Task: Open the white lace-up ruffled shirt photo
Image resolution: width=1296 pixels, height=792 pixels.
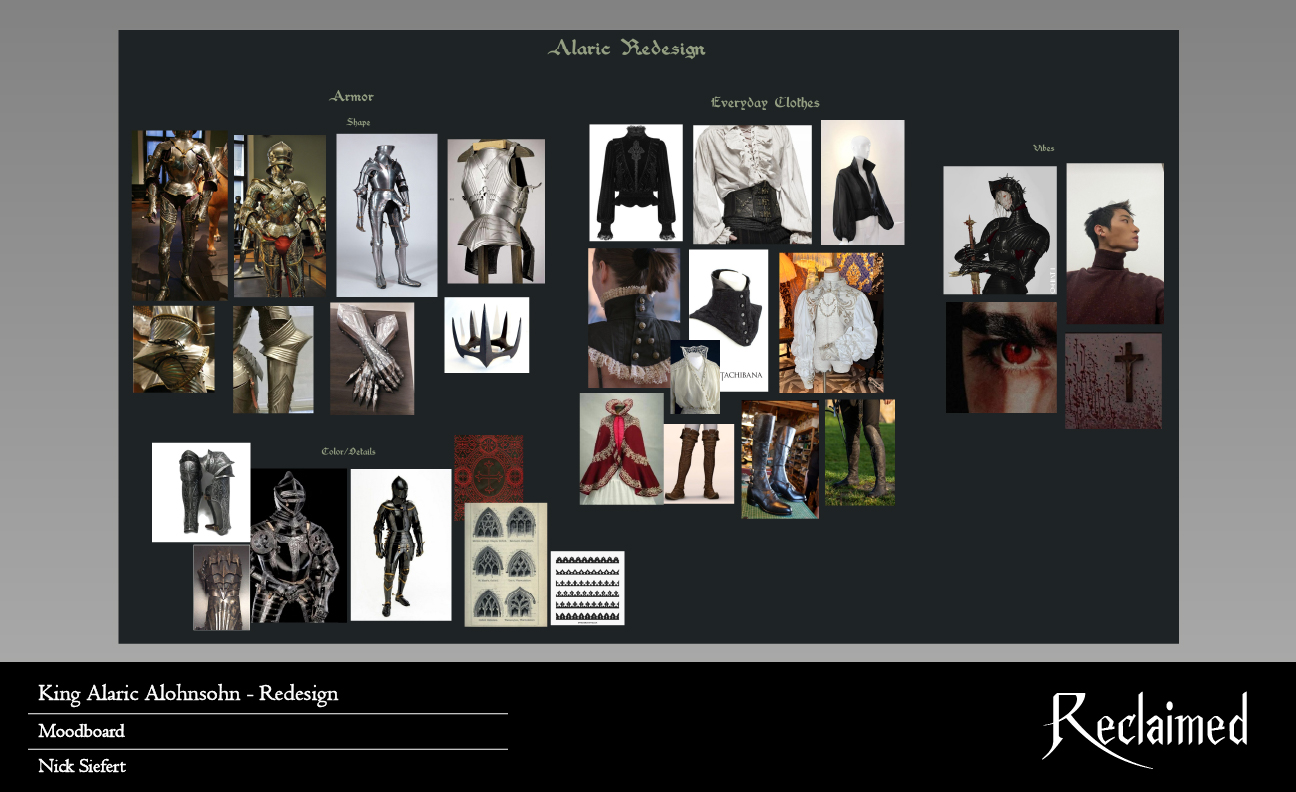Action: (752, 184)
